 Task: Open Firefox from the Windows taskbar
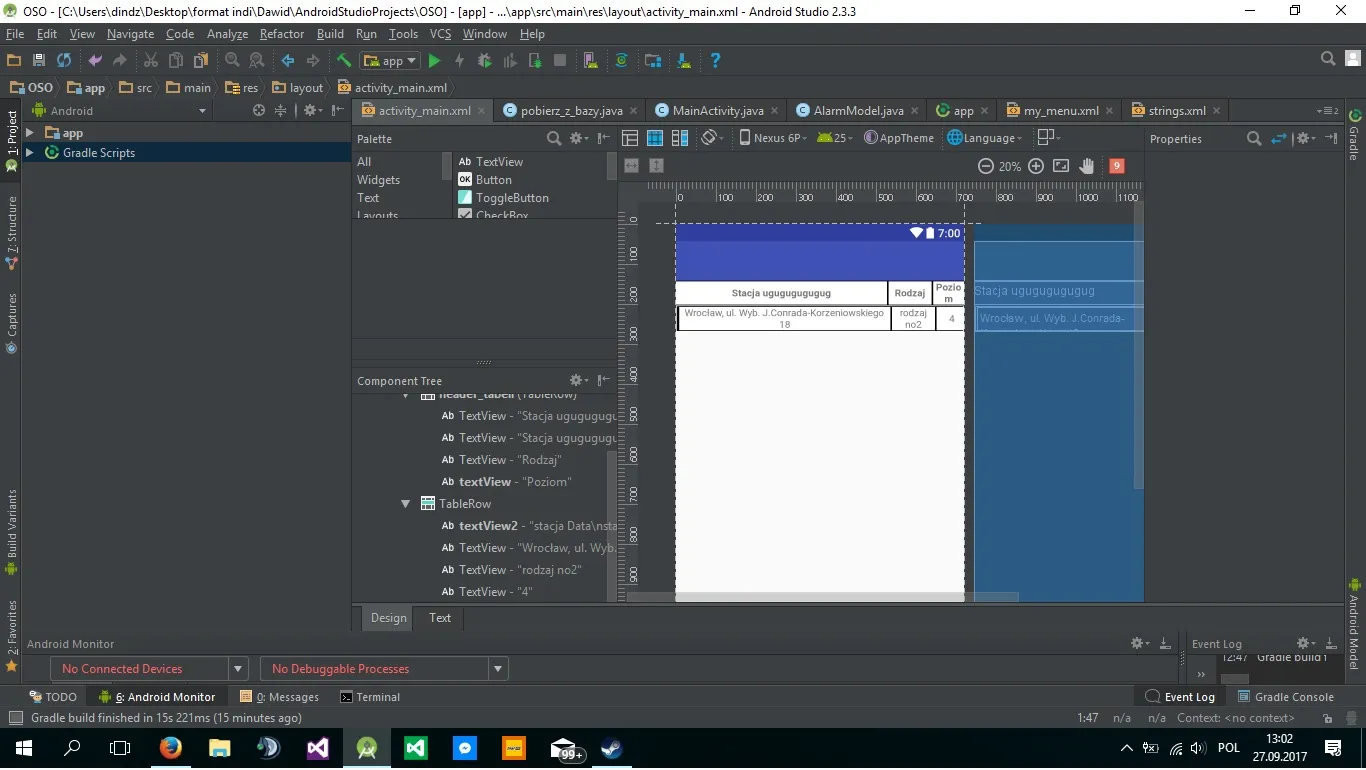click(170, 748)
